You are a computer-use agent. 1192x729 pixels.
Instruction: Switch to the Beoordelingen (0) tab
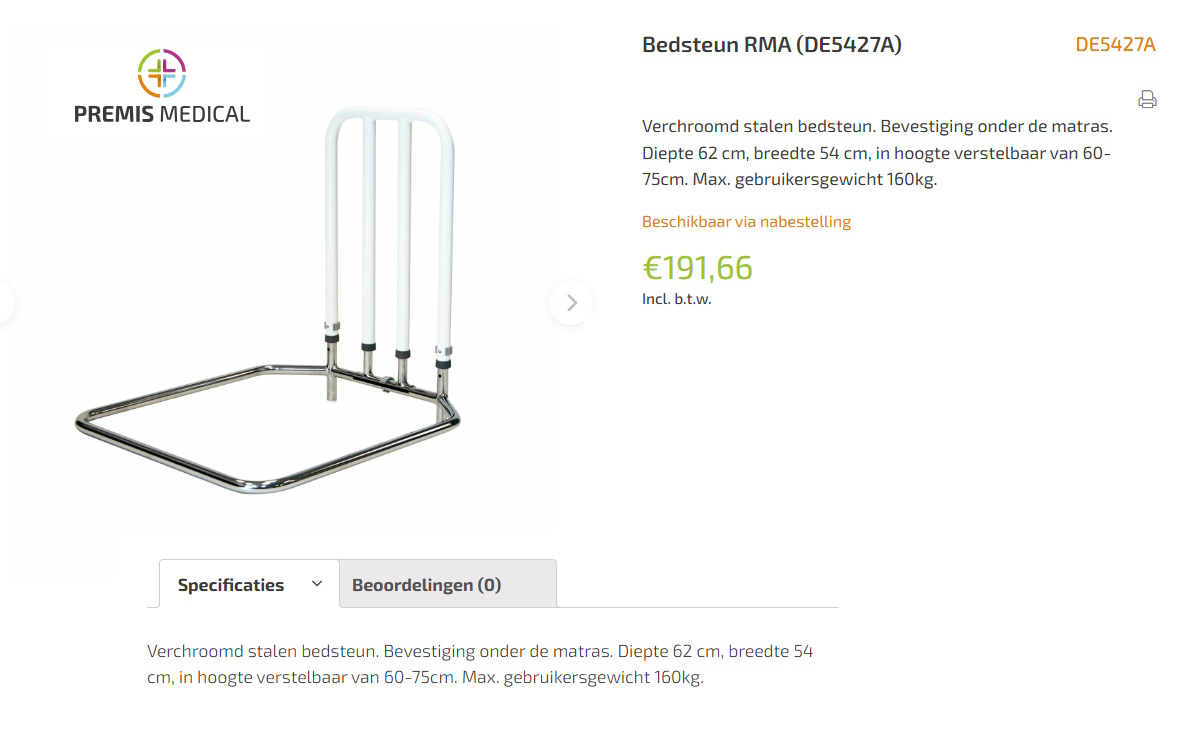(426, 585)
